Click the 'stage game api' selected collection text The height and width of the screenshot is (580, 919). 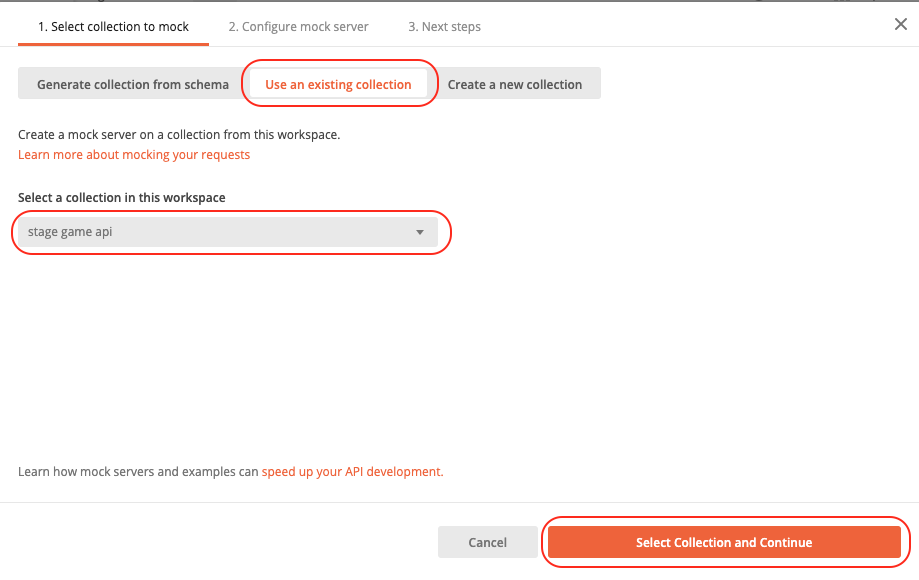click(x=70, y=232)
